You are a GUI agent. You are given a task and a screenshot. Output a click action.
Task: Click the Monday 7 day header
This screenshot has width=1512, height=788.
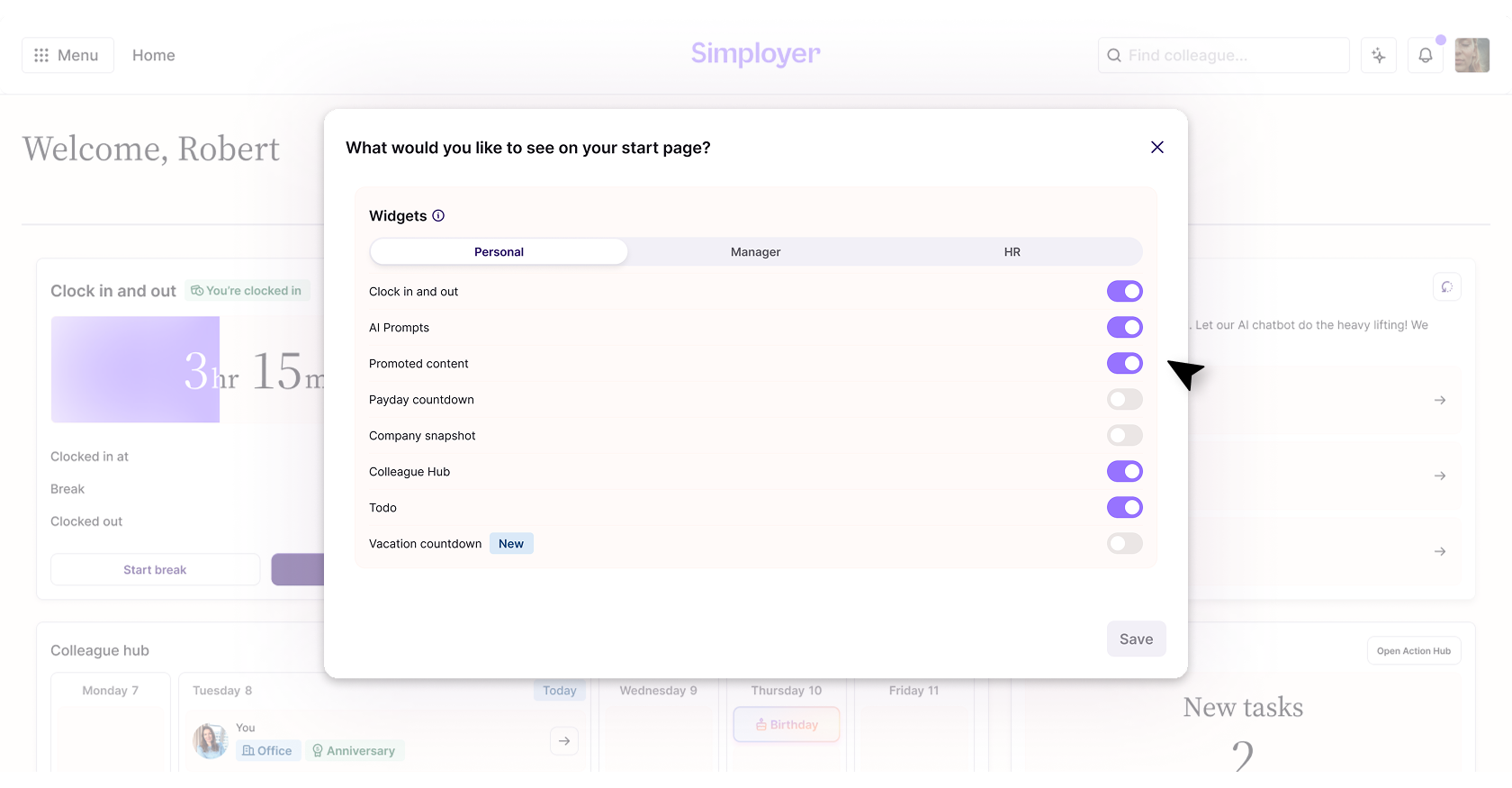pos(111,691)
